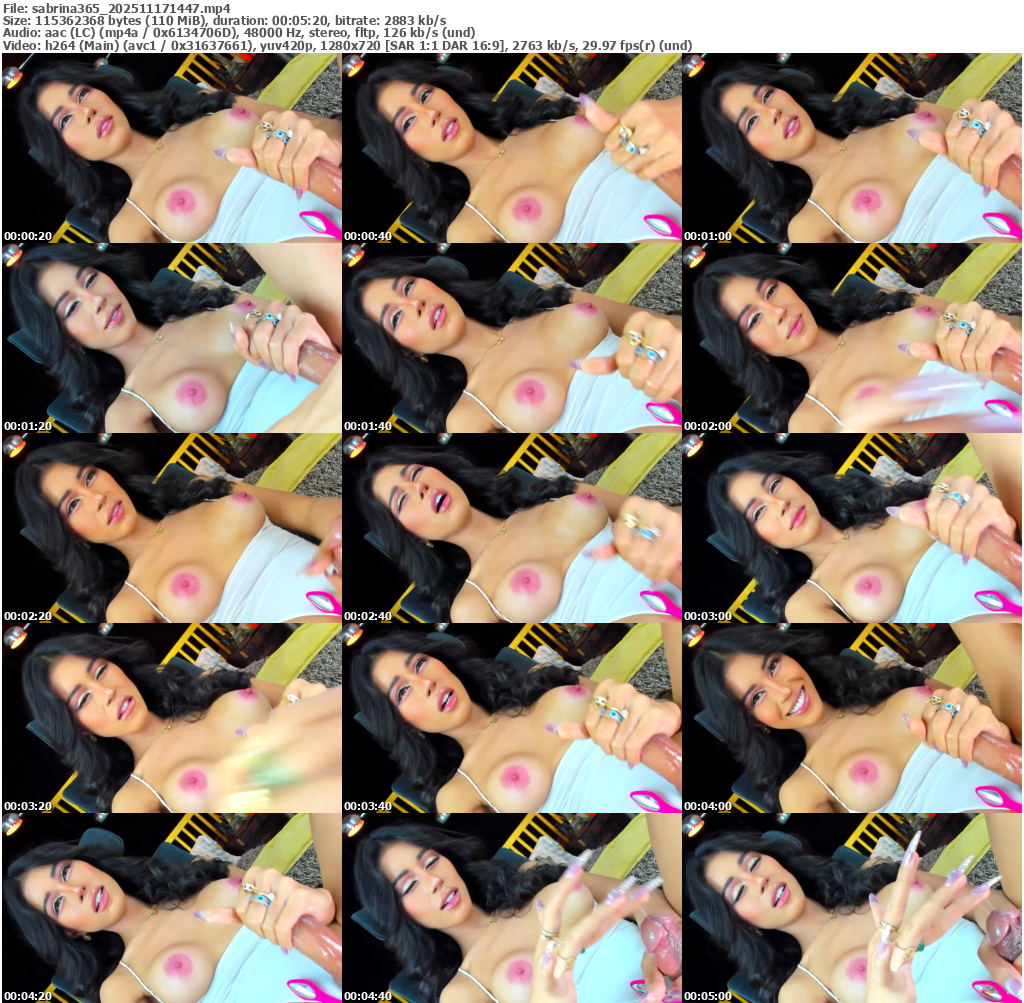Select the frame thumbnail stamped 00:04:40

tap(512, 908)
